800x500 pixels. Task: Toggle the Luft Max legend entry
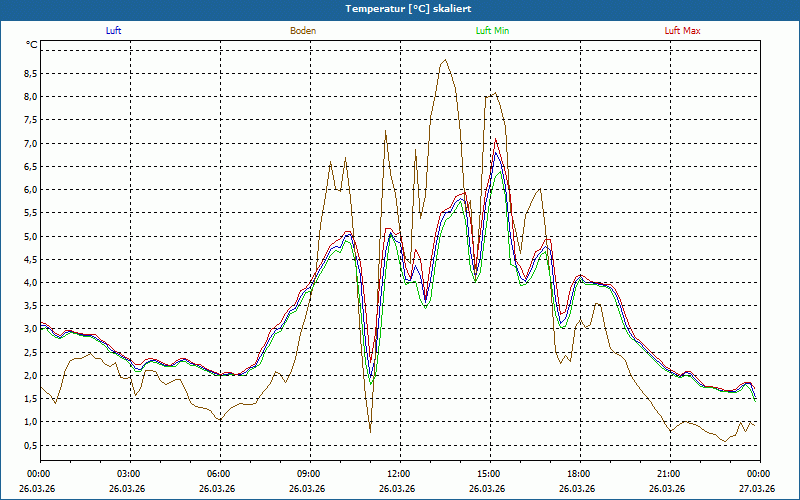683,31
